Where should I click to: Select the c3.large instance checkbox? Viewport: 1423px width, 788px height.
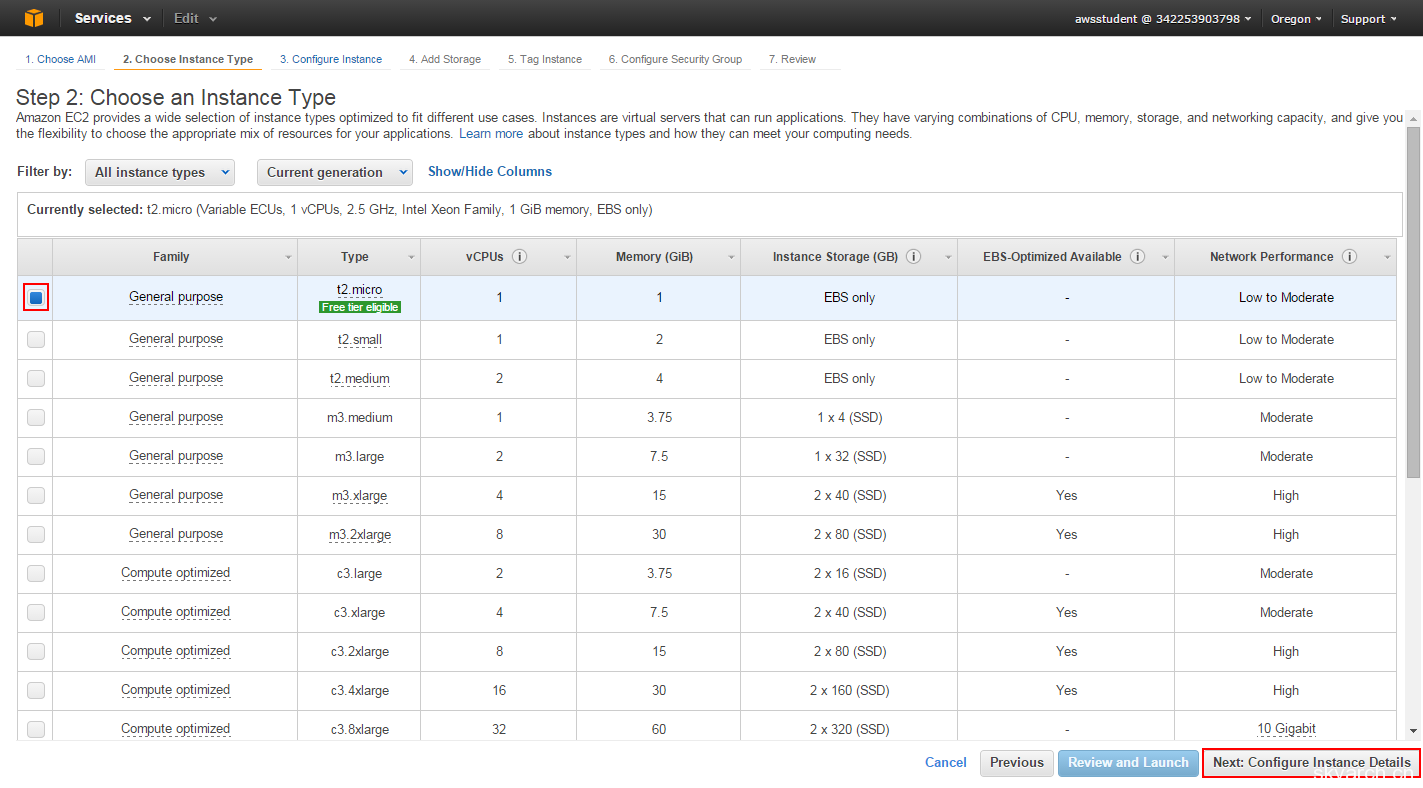coord(36,573)
